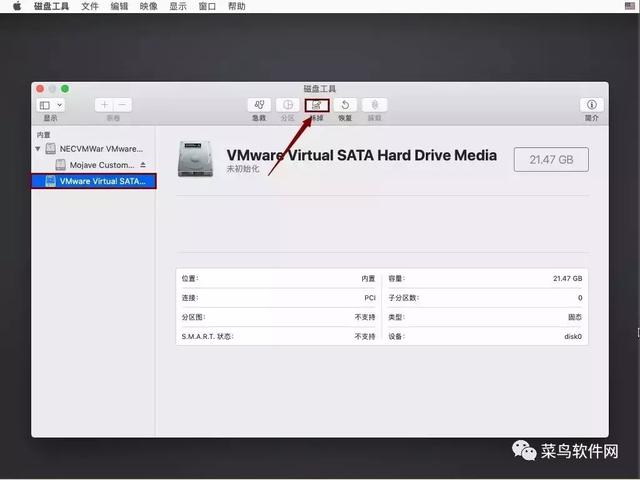Click the Erase (抹掉) toolbar icon
The width and height of the screenshot is (640, 480).
pos(317,105)
